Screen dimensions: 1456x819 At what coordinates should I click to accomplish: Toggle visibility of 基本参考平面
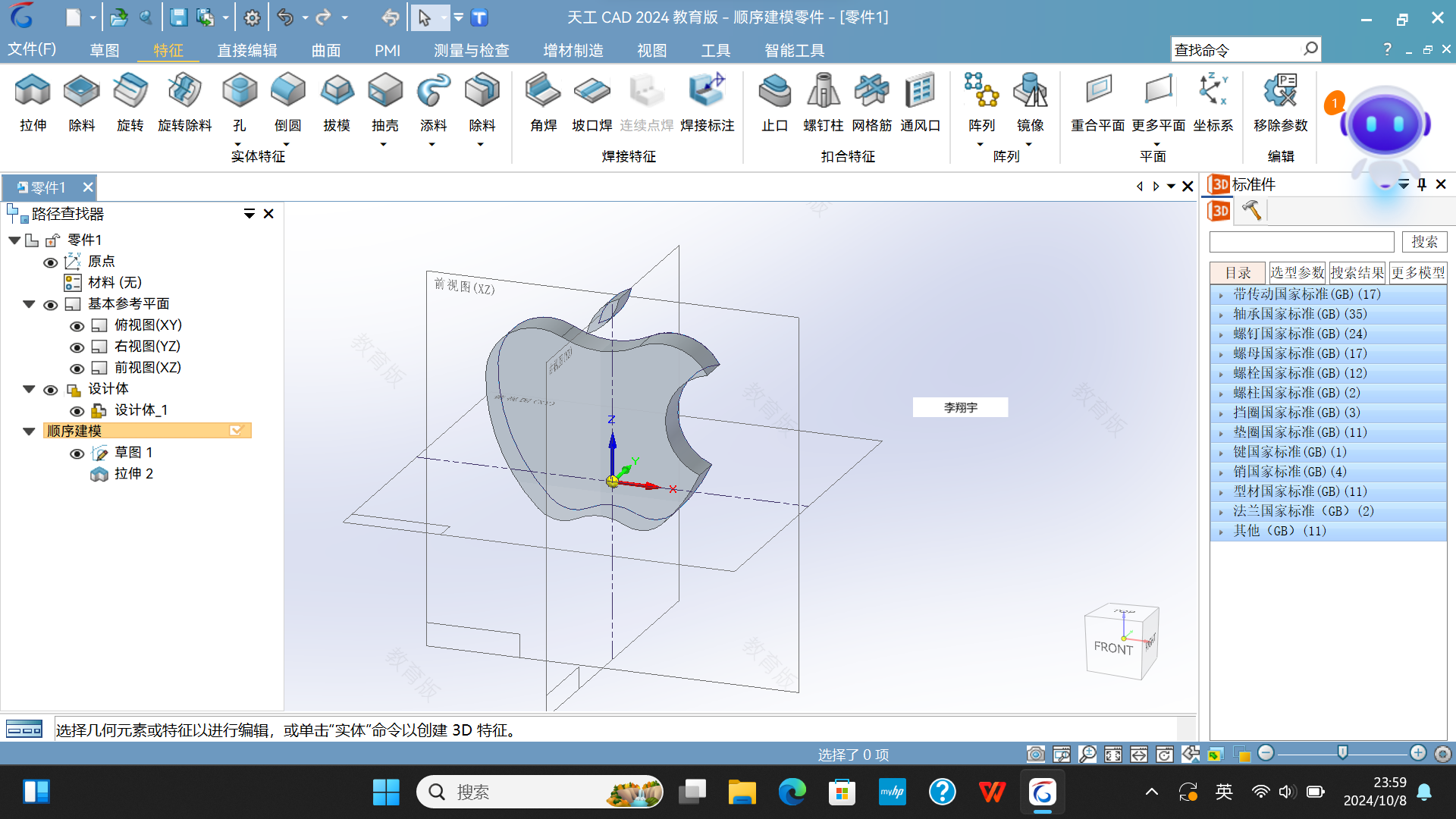click(x=50, y=305)
